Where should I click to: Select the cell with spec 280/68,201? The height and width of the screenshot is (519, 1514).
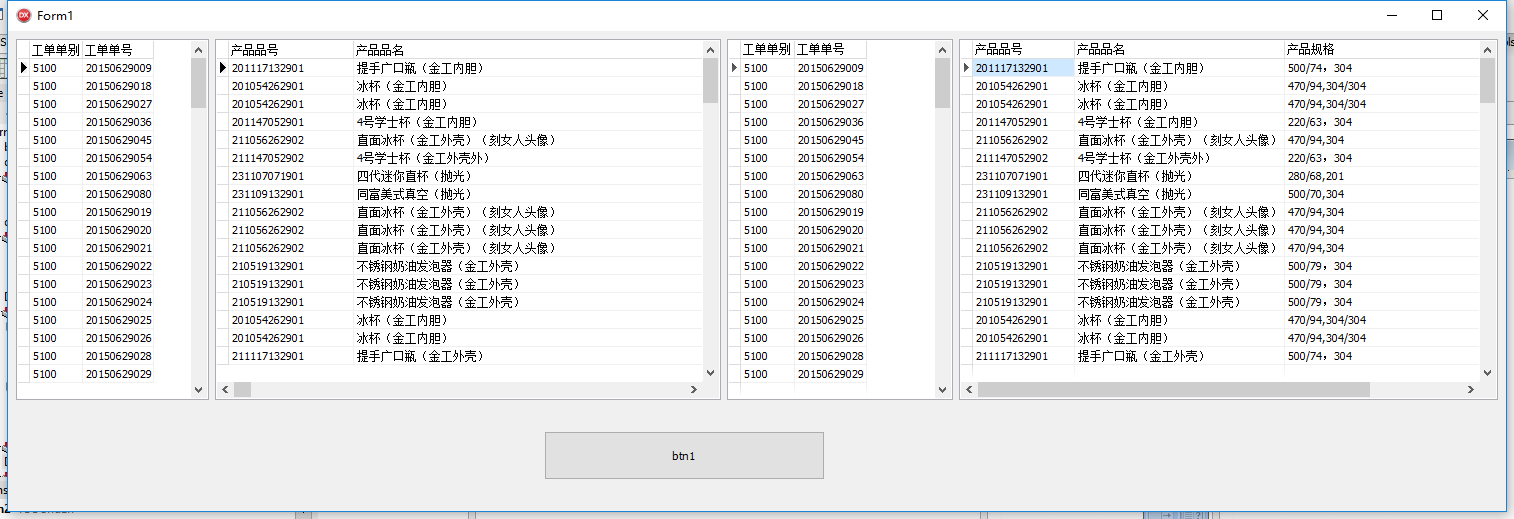1315,176
